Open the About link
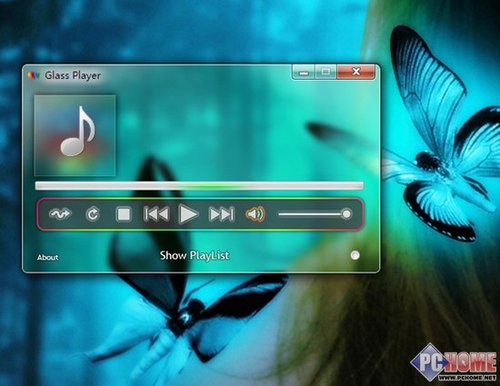The height and width of the screenshot is (386, 500). (48, 257)
